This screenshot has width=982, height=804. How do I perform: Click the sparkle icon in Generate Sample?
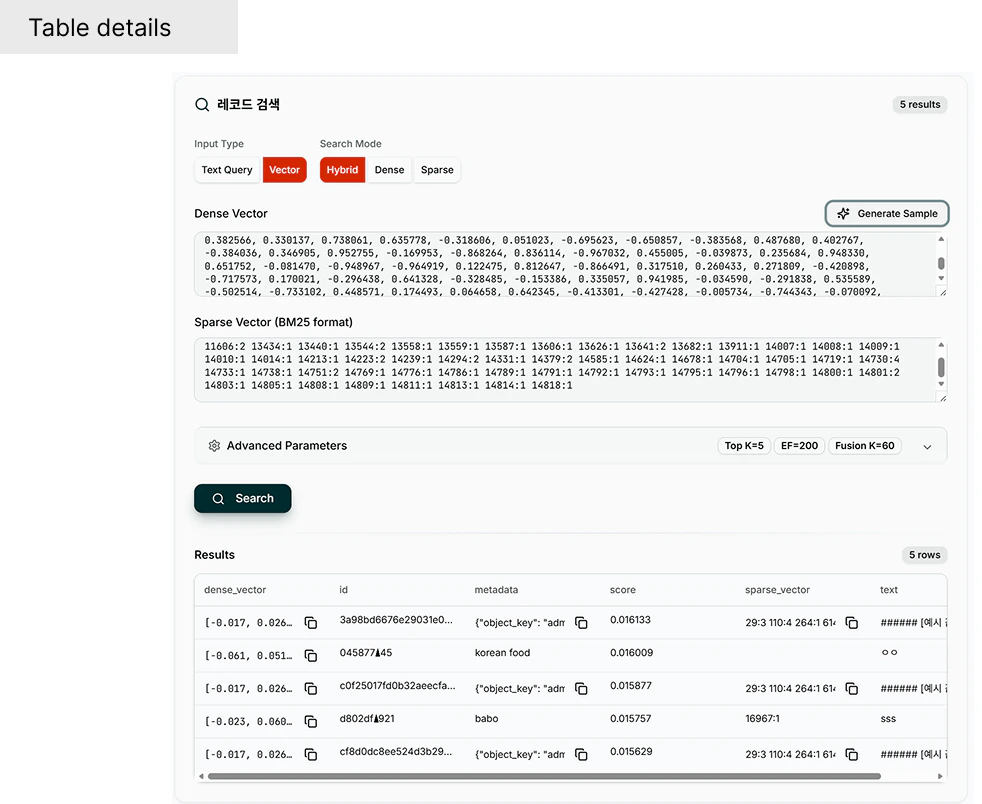click(844, 214)
